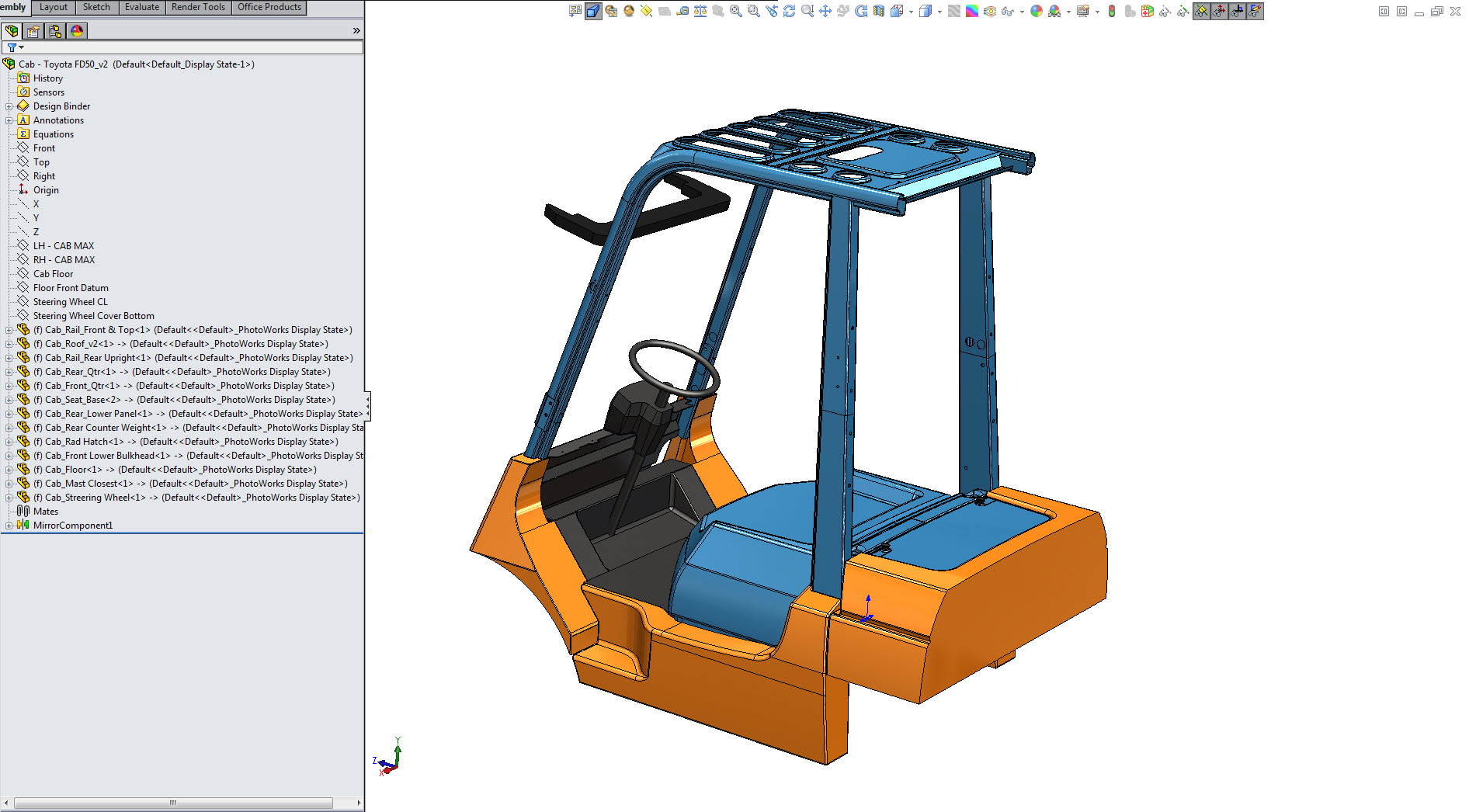Click the Edit Appearance color ball icon

[1037, 11]
